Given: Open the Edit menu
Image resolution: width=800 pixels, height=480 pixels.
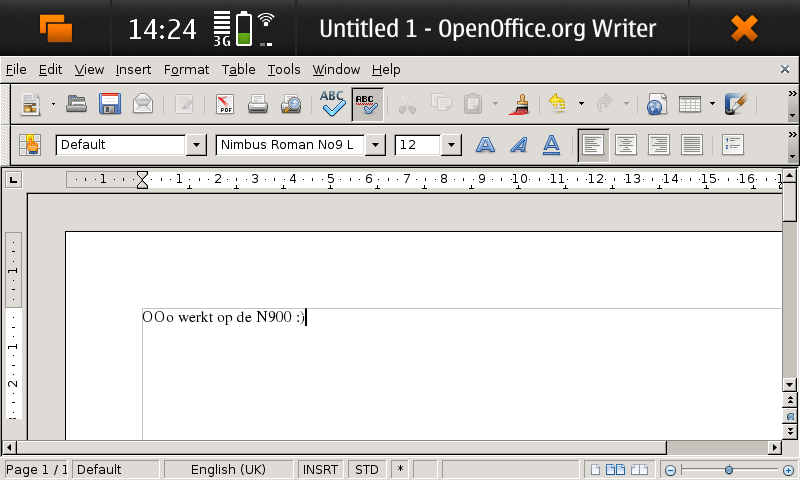Looking at the screenshot, I should [x=51, y=69].
